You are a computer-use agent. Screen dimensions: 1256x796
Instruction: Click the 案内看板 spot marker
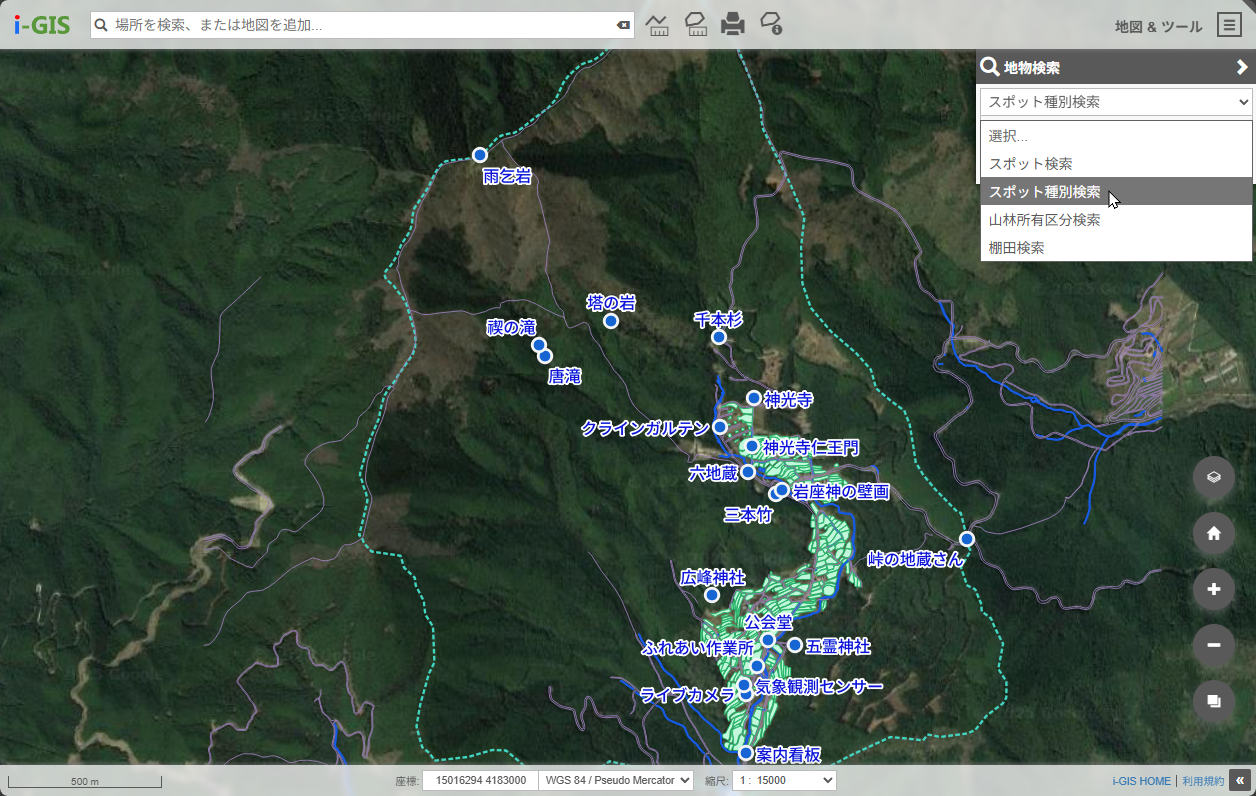(x=746, y=753)
